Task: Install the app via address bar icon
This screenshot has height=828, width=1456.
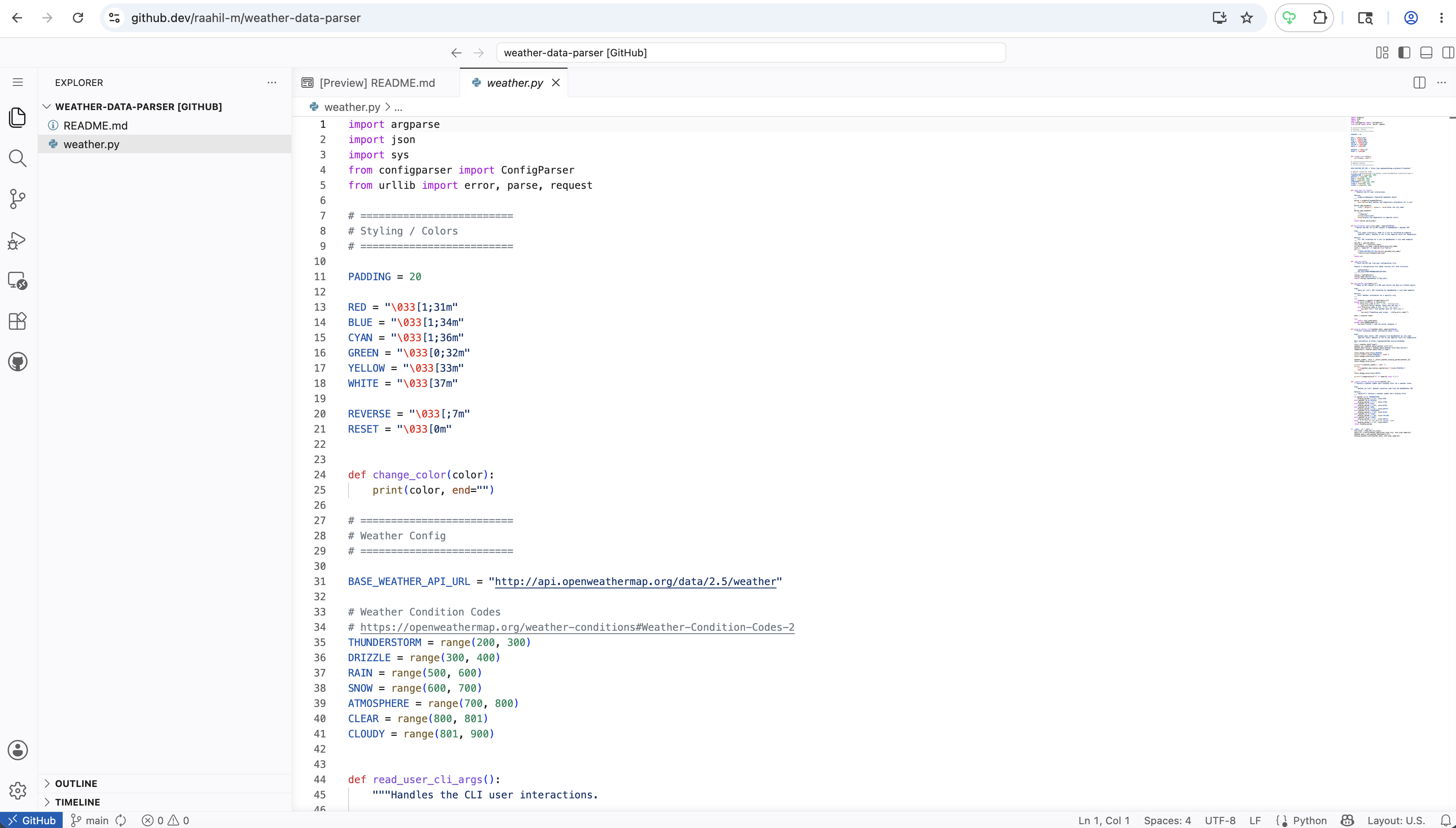Action: 1219,18
